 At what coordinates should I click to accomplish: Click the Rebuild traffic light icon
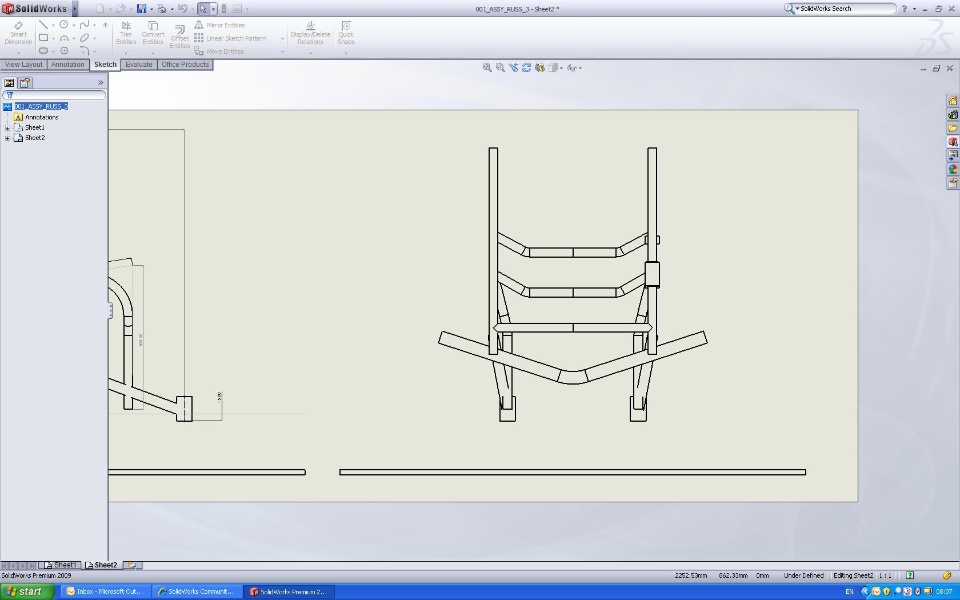tap(223, 9)
